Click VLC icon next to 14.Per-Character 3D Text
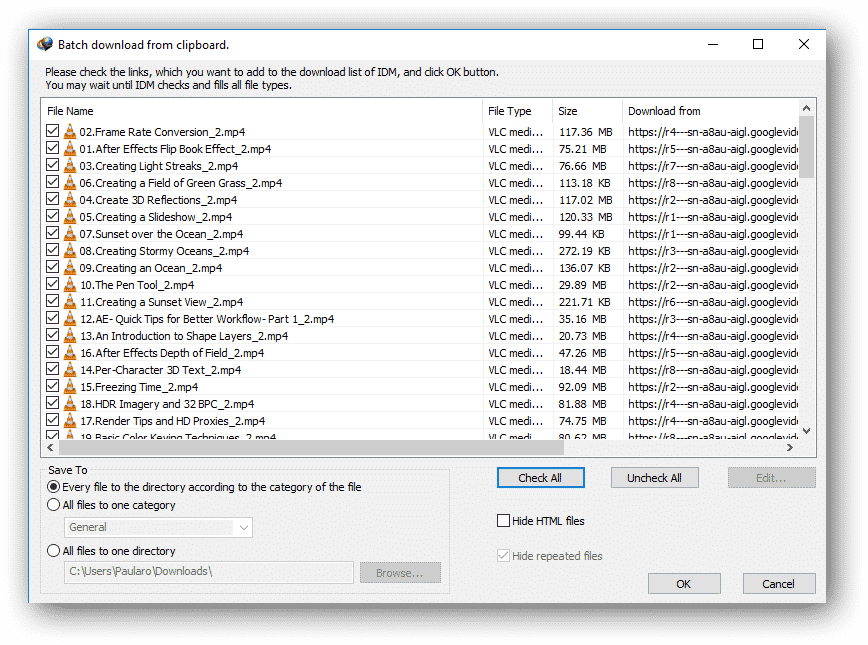868x645 pixels. coord(70,370)
